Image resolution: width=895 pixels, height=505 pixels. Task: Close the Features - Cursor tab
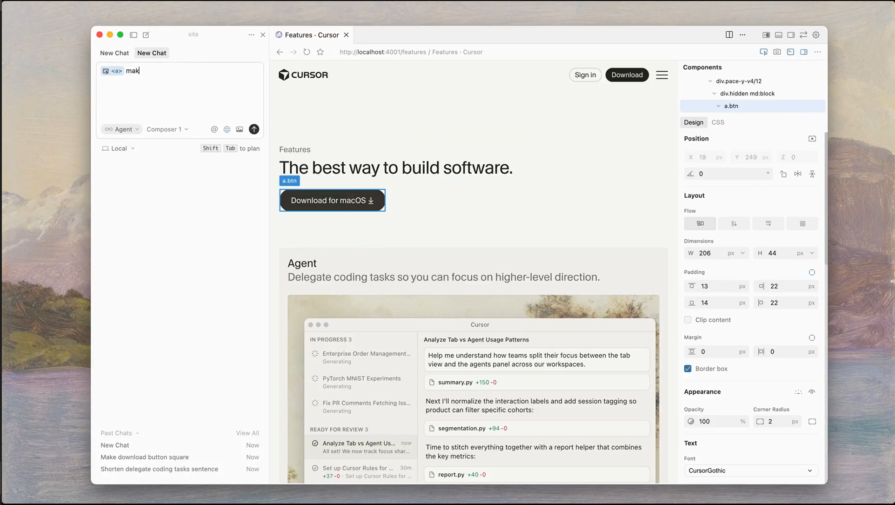point(346,35)
